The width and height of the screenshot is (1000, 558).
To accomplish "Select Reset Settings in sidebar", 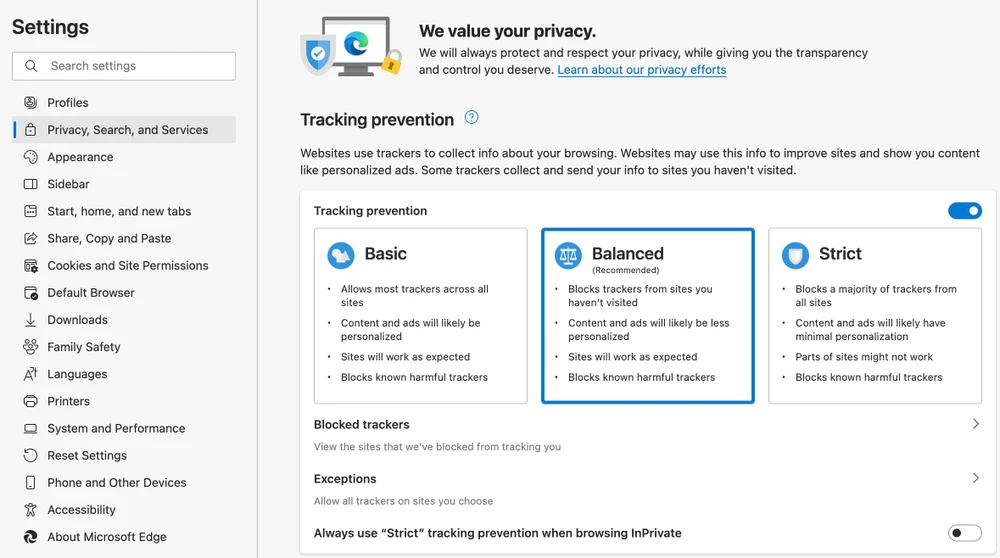I will pos(87,456).
